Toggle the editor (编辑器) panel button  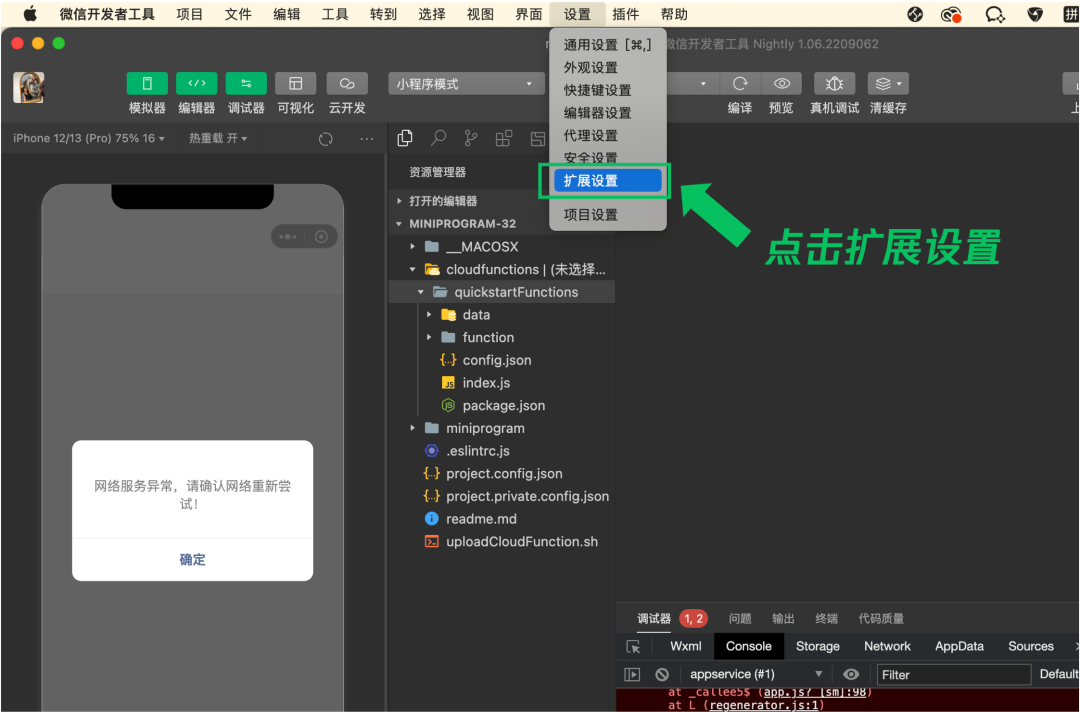(196, 83)
